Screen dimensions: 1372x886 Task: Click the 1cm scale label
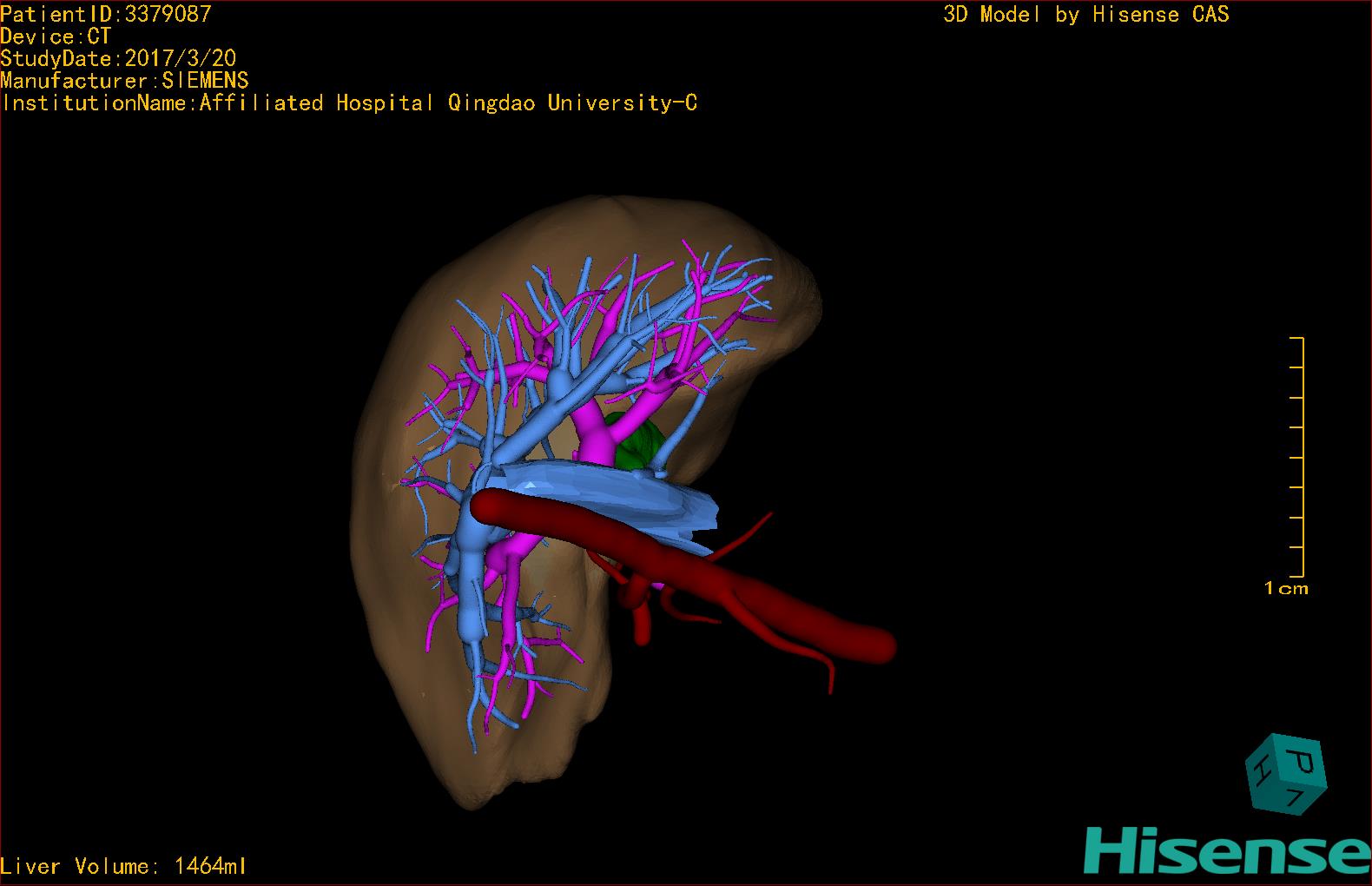coord(1285,589)
